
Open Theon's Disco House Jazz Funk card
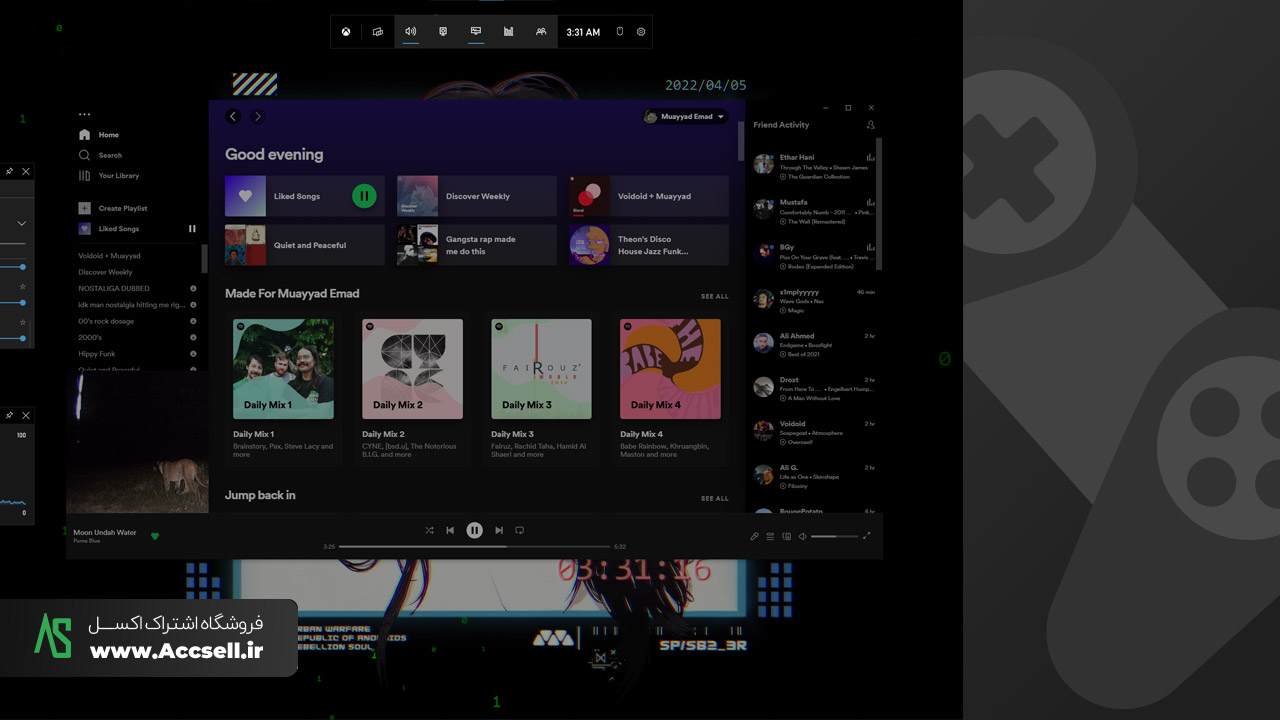[x=649, y=245]
